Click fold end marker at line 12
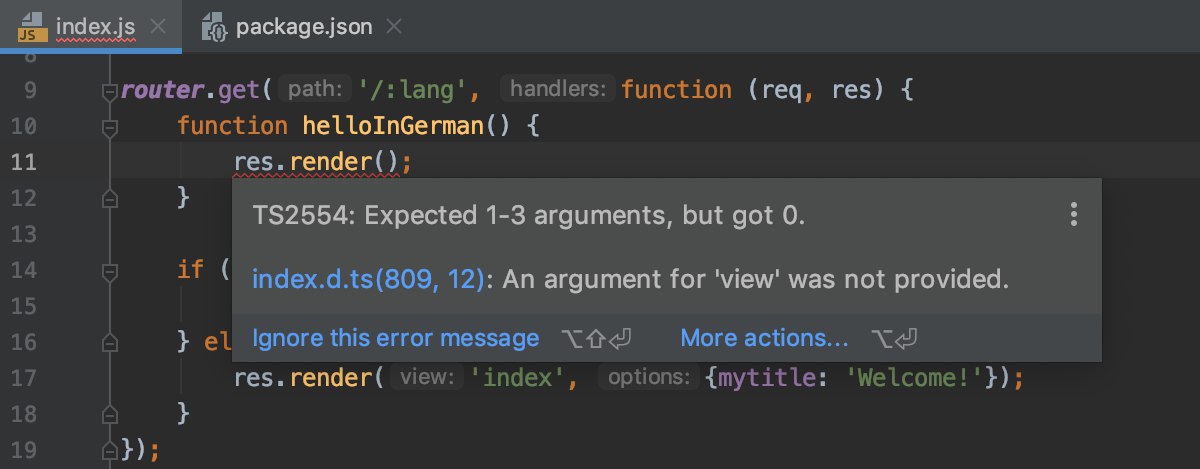Screen dimensions: 1200x469 point(110,199)
